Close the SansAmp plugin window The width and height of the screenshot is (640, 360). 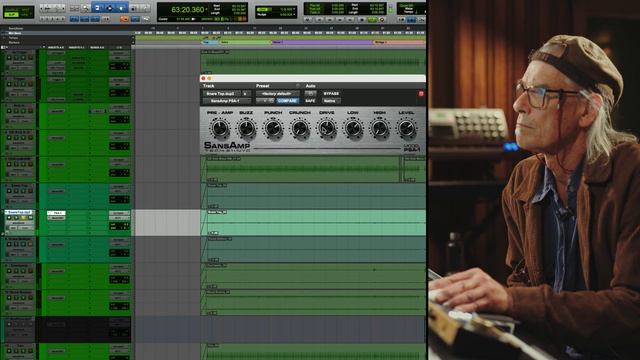pyautogui.click(x=203, y=78)
